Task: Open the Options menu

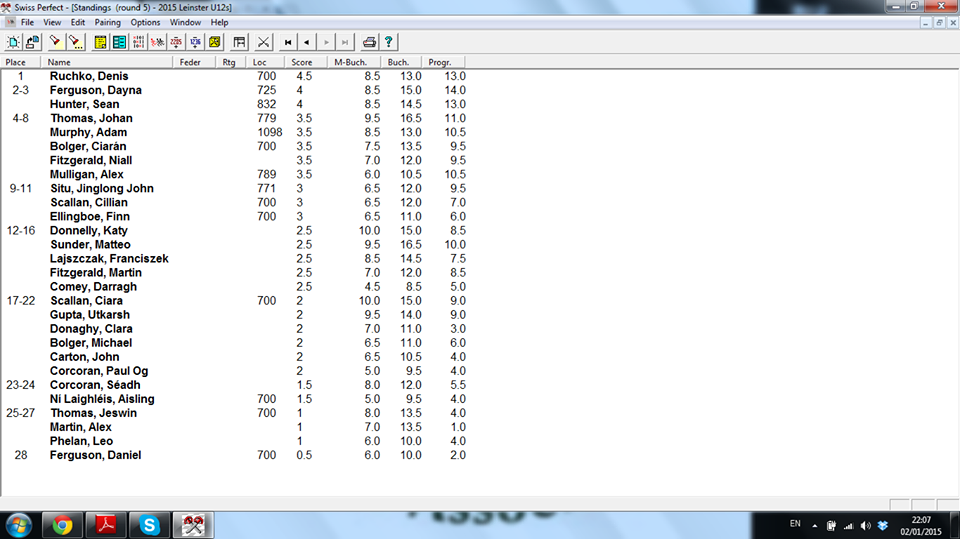Action: (145, 22)
